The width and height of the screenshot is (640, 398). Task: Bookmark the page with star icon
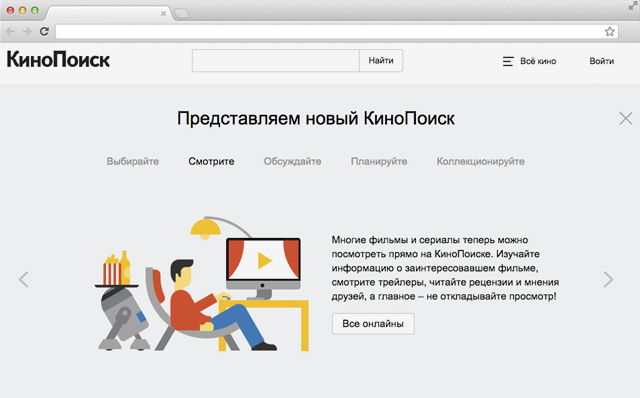[x=609, y=31]
